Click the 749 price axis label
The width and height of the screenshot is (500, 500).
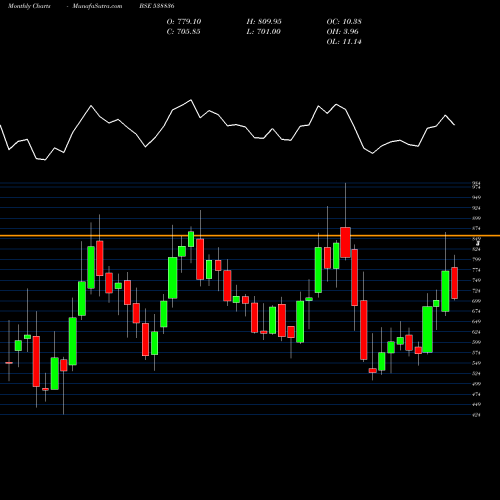477,280
